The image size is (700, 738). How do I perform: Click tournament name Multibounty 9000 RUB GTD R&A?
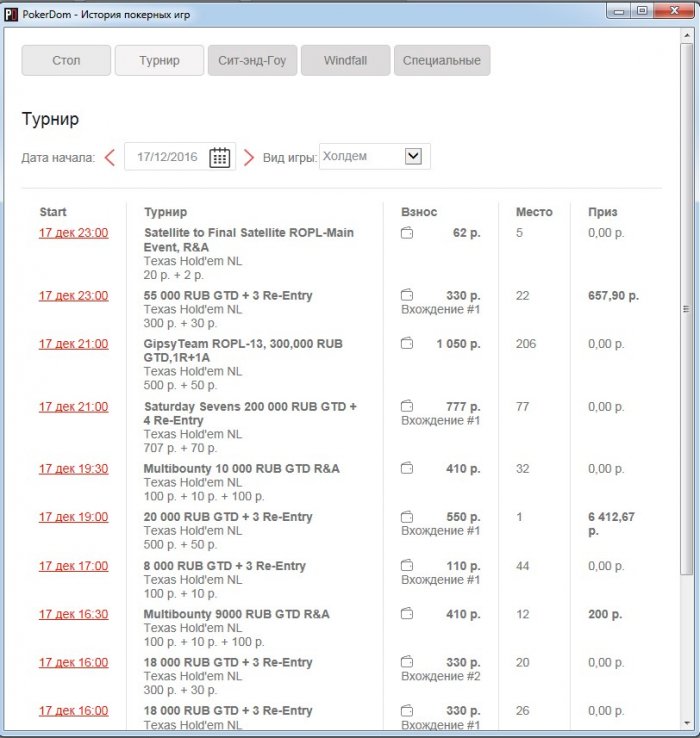coord(236,614)
